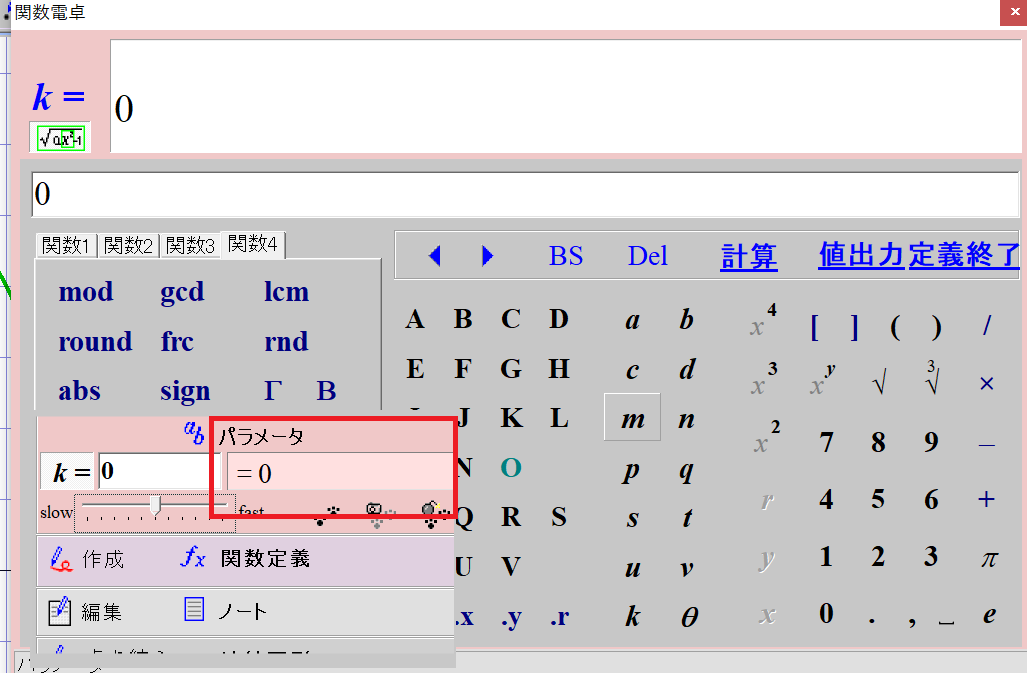Screen dimensions: 1028x673
Task: Click the k = parameter value field
Action: tap(158, 471)
